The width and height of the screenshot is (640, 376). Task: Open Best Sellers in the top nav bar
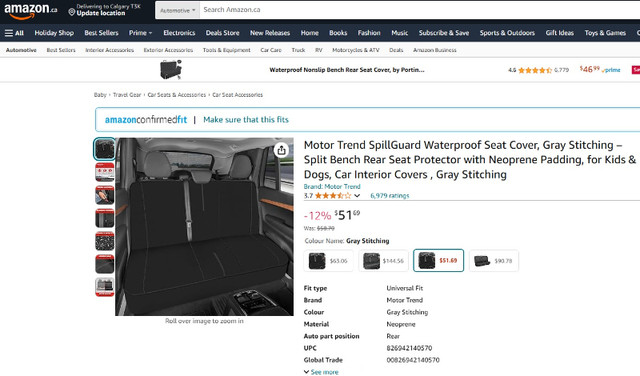click(101, 33)
